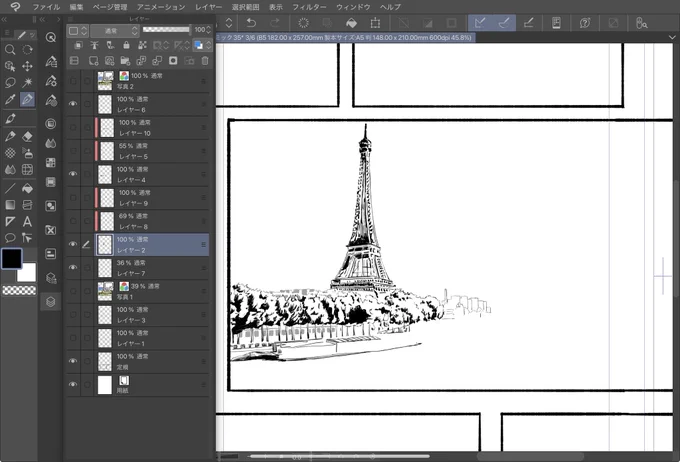Viewport: 680px width, 462px height.
Task: Click the black main color swatch
Action: 12,258
